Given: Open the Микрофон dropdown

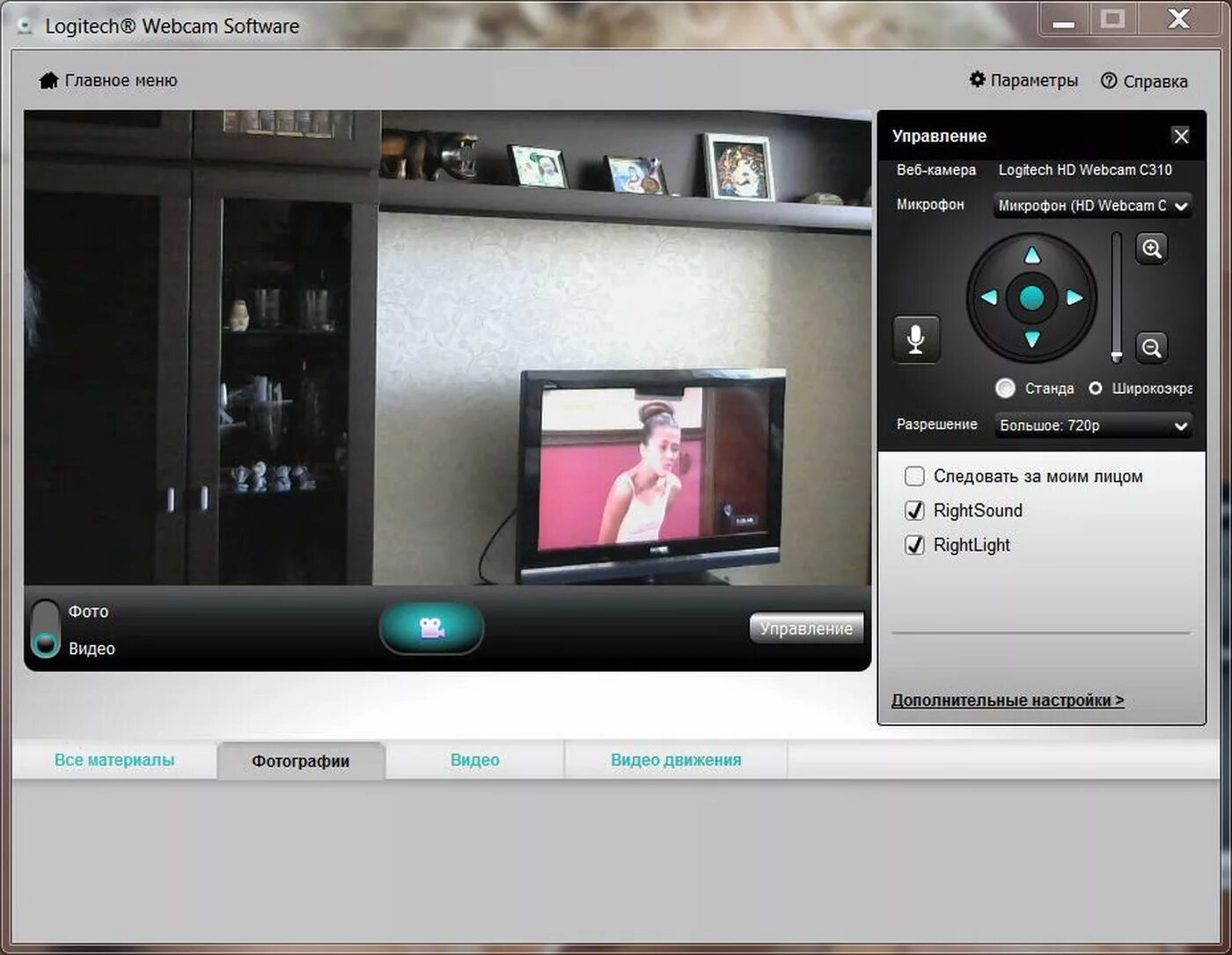Looking at the screenshot, I should coord(1092,206).
